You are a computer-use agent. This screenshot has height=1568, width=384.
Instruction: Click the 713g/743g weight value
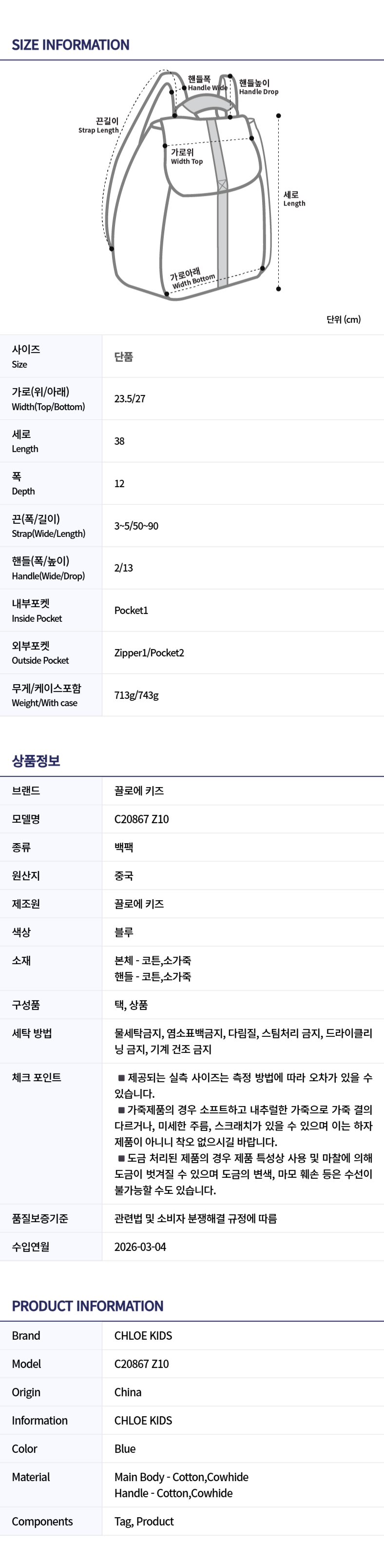point(136,695)
